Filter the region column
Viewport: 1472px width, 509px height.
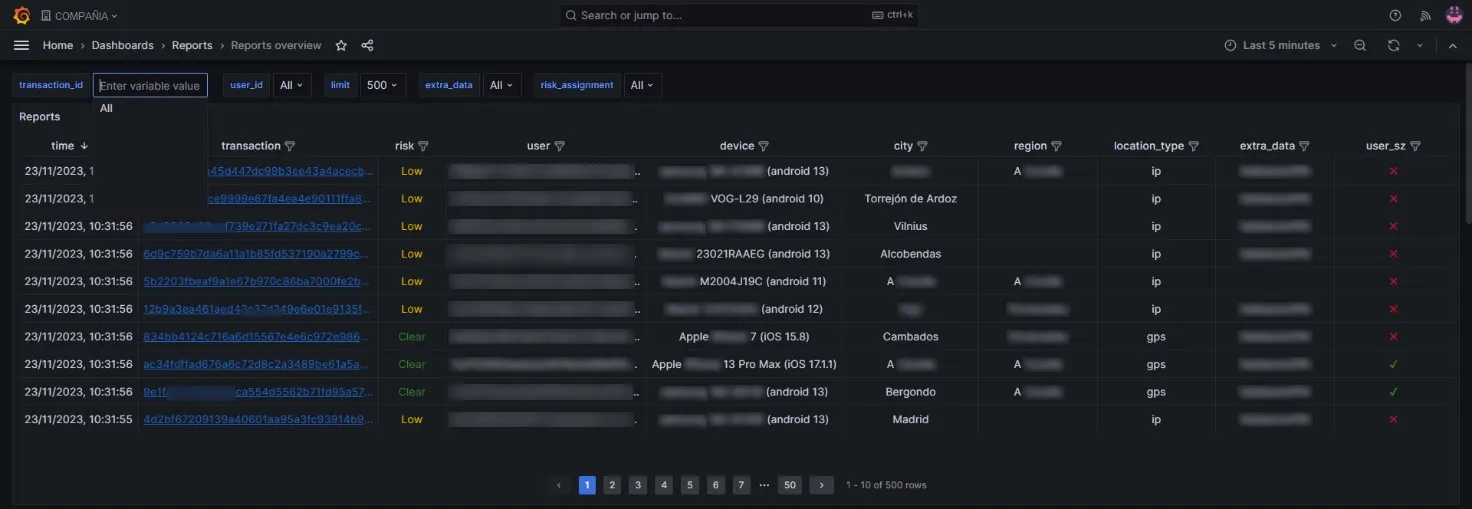point(1056,146)
